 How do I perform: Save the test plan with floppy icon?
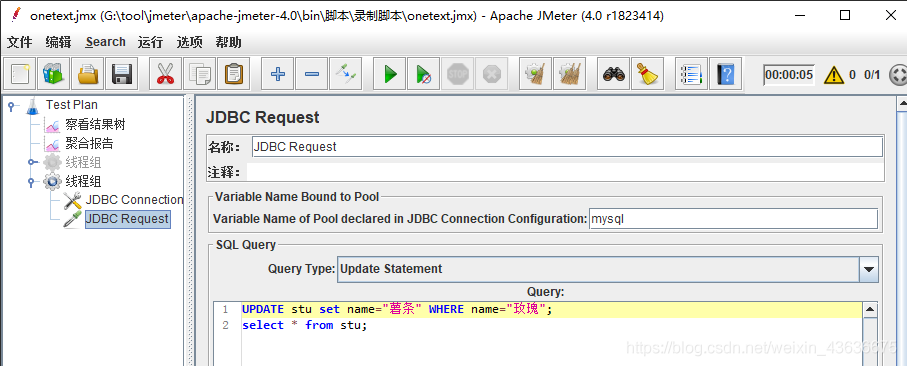point(122,74)
